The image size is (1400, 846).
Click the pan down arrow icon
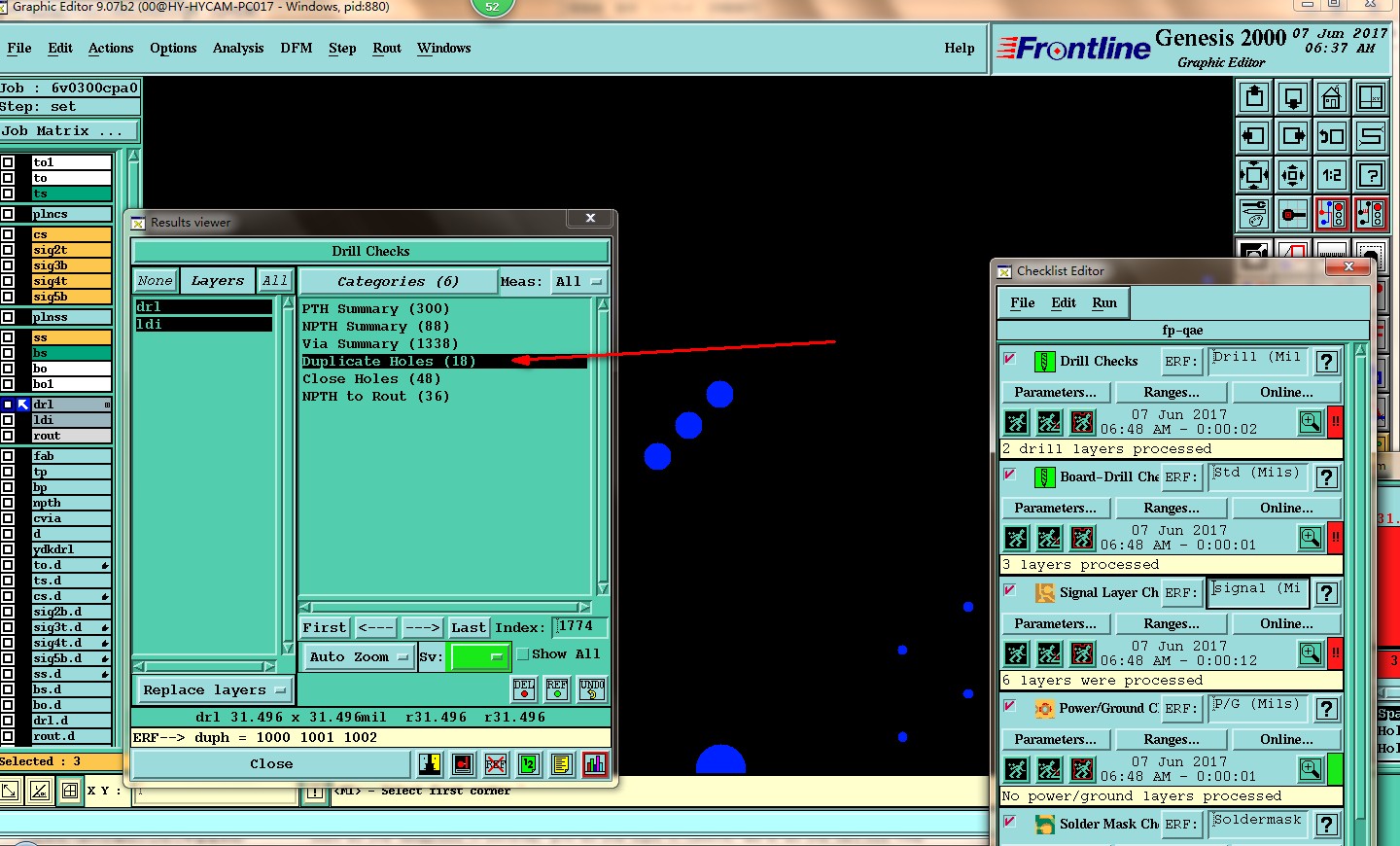click(1293, 97)
